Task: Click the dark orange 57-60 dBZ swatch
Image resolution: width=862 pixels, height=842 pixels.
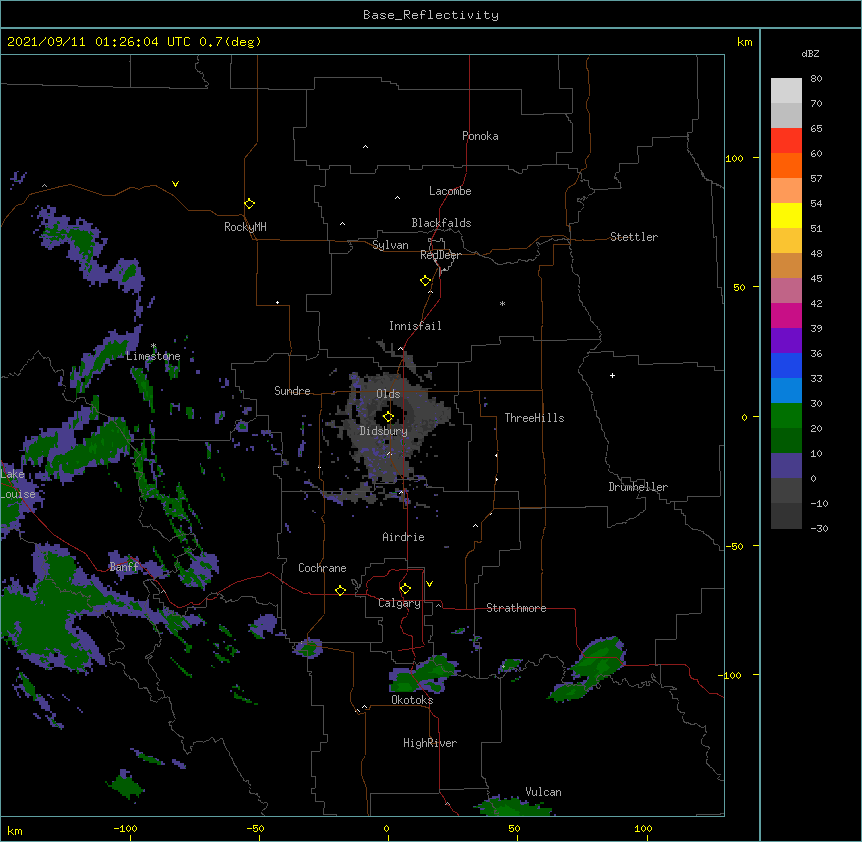Action: click(x=786, y=165)
